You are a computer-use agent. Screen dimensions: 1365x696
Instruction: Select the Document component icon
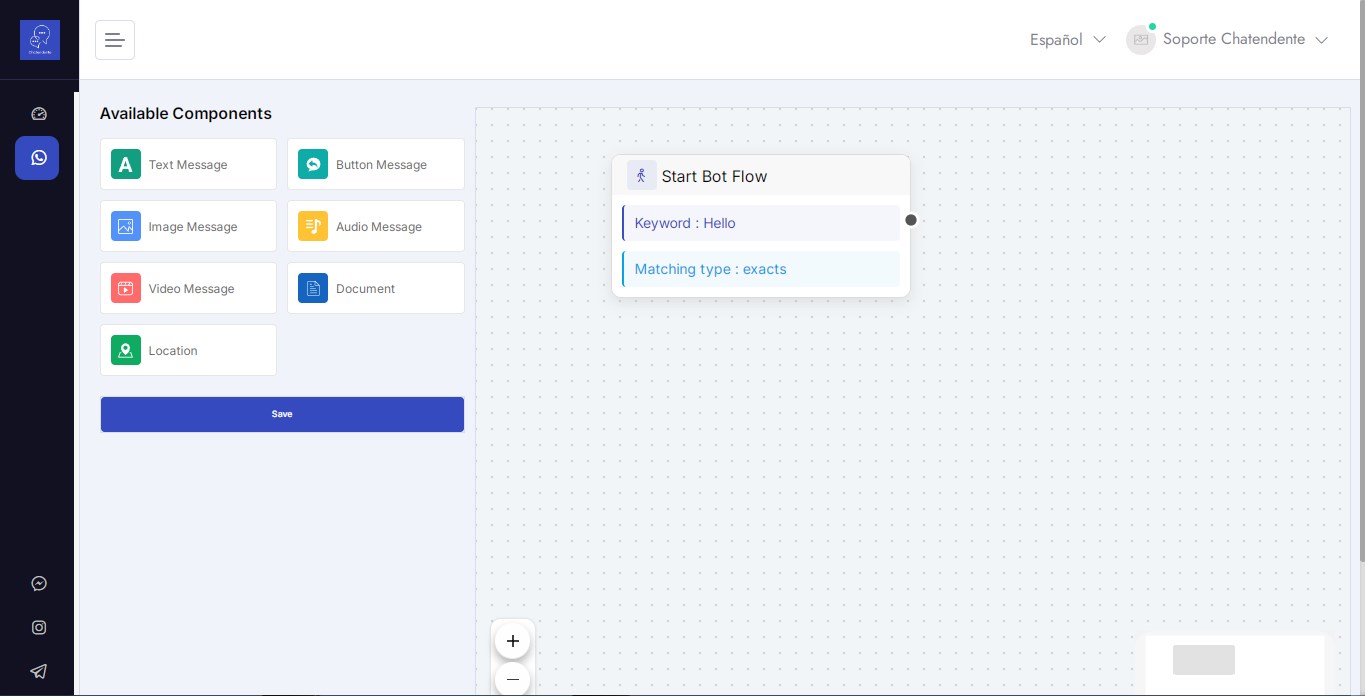(313, 289)
